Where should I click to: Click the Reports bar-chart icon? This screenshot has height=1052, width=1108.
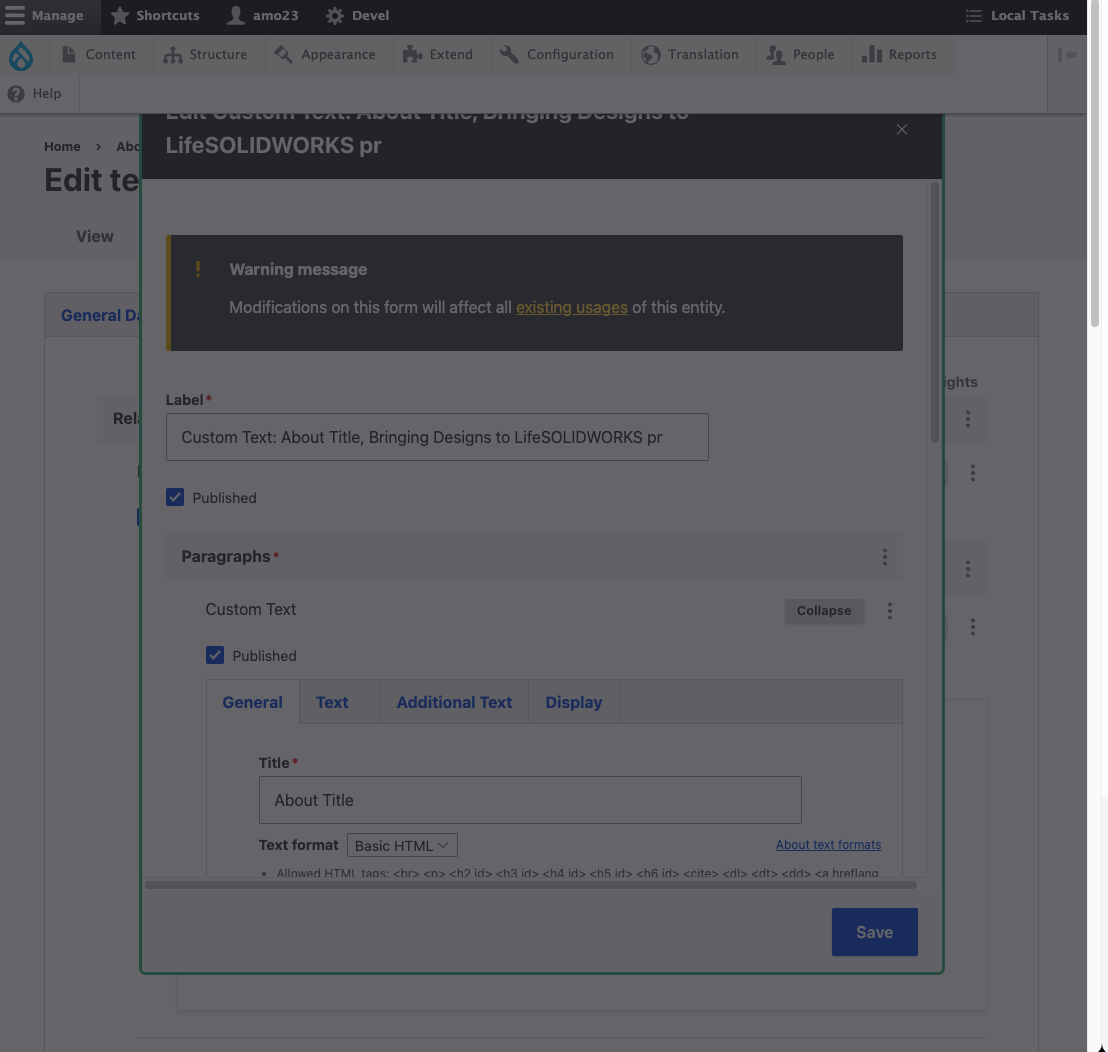tap(872, 54)
